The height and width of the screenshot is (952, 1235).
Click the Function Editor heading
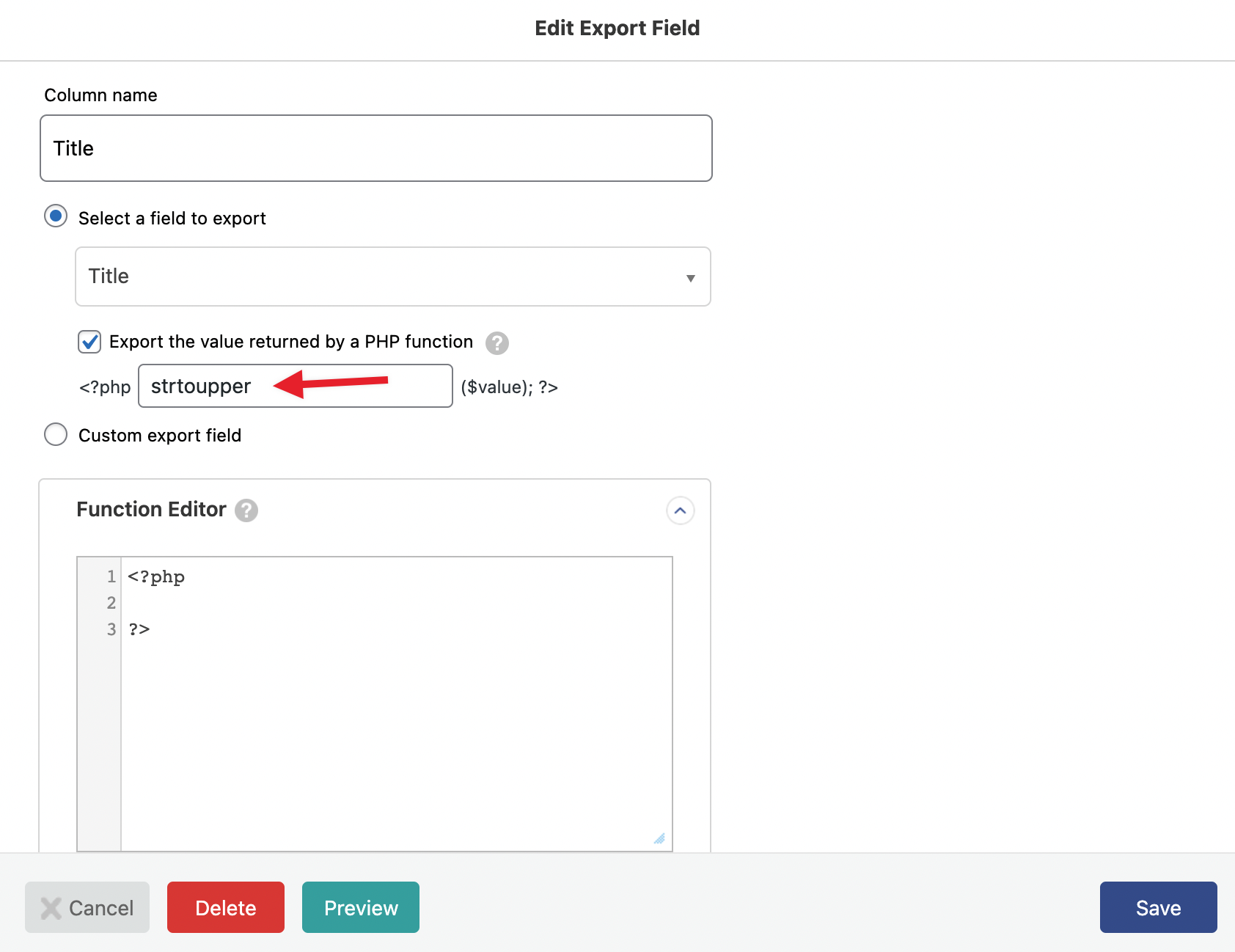click(x=151, y=510)
